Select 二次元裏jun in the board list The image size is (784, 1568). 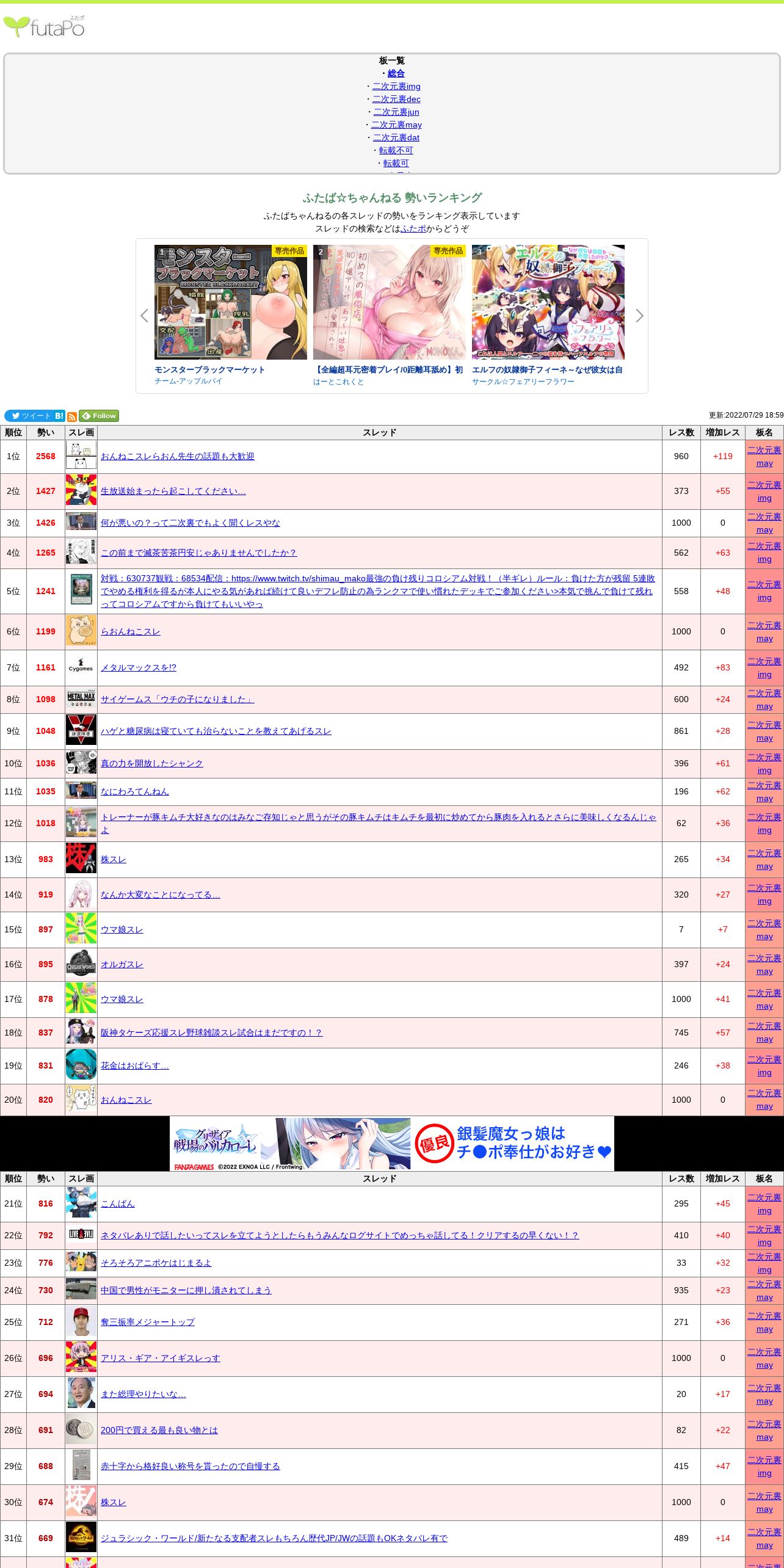click(396, 112)
